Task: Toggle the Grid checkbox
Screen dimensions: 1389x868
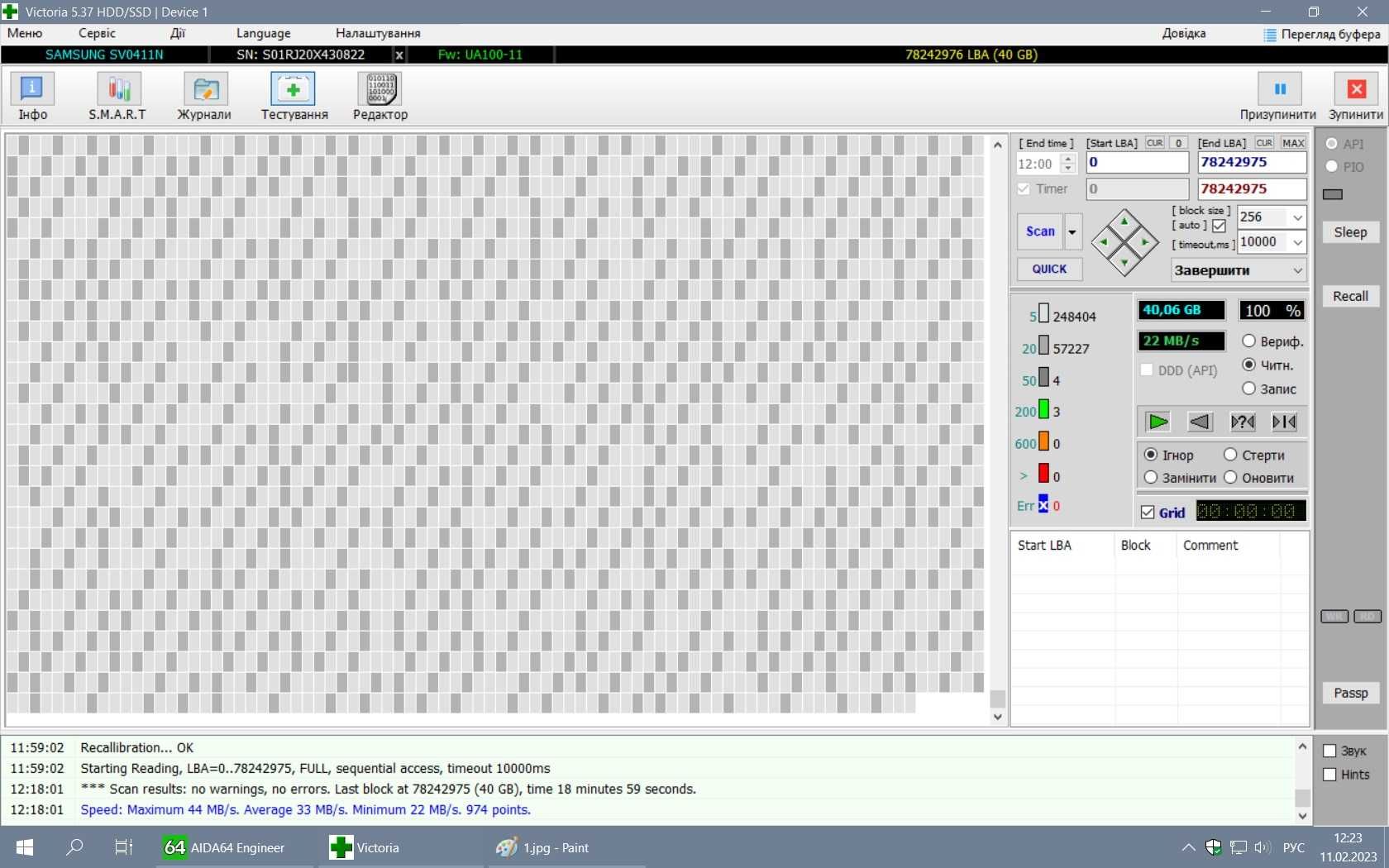Action: click(1148, 513)
